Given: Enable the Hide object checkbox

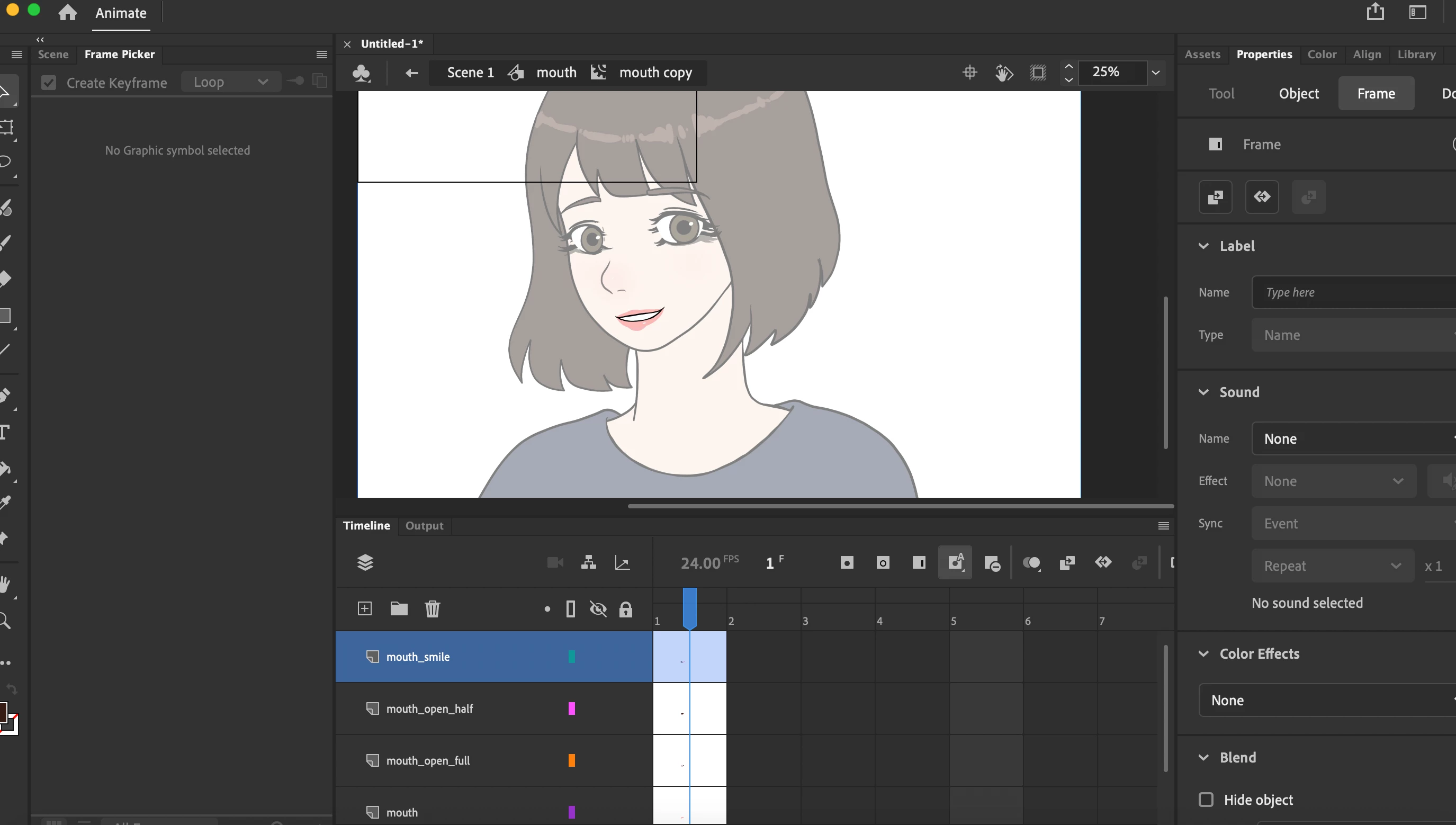Looking at the screenshot, I should [x=1206, y=800].
